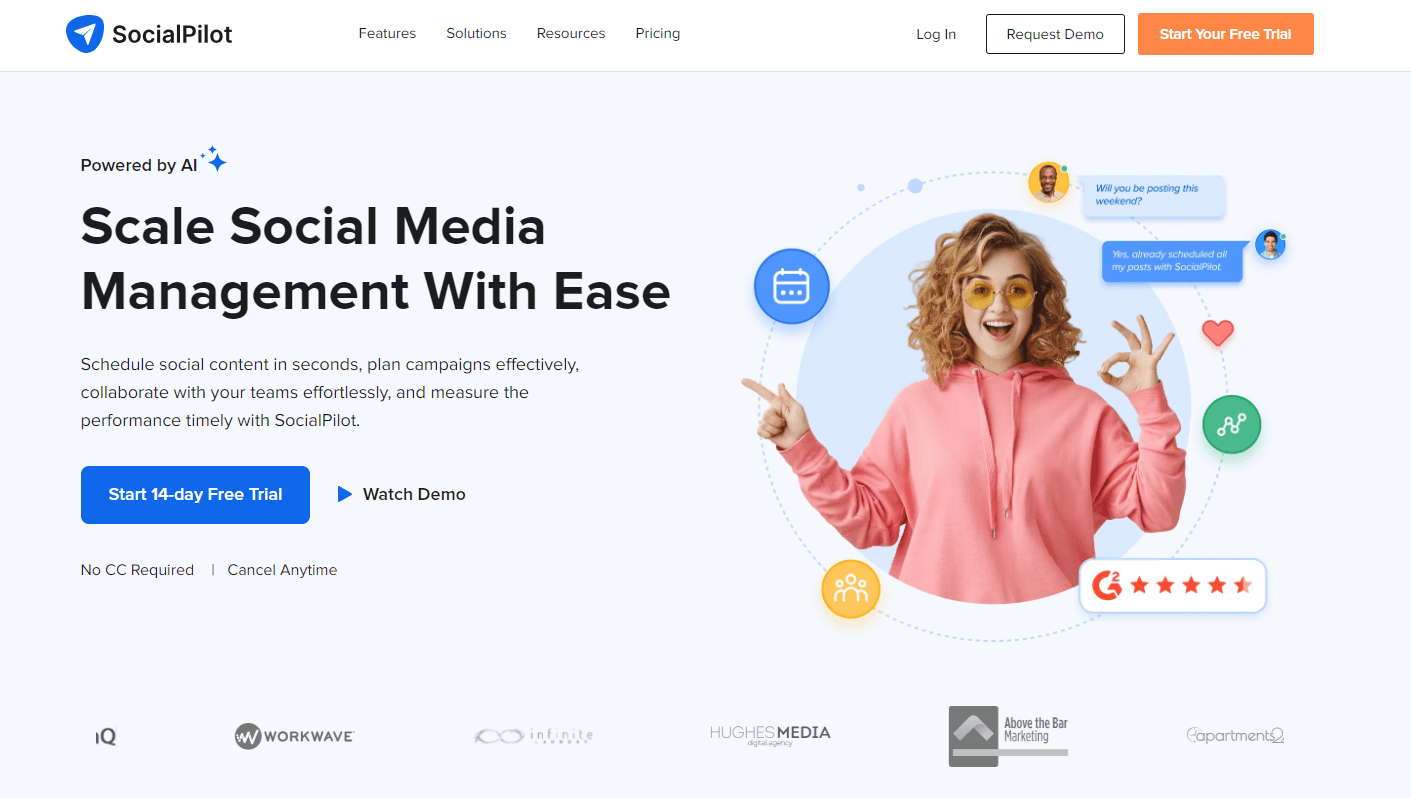Click the 'No CC Required' text
1411x798 pixels.
(137, 570)
